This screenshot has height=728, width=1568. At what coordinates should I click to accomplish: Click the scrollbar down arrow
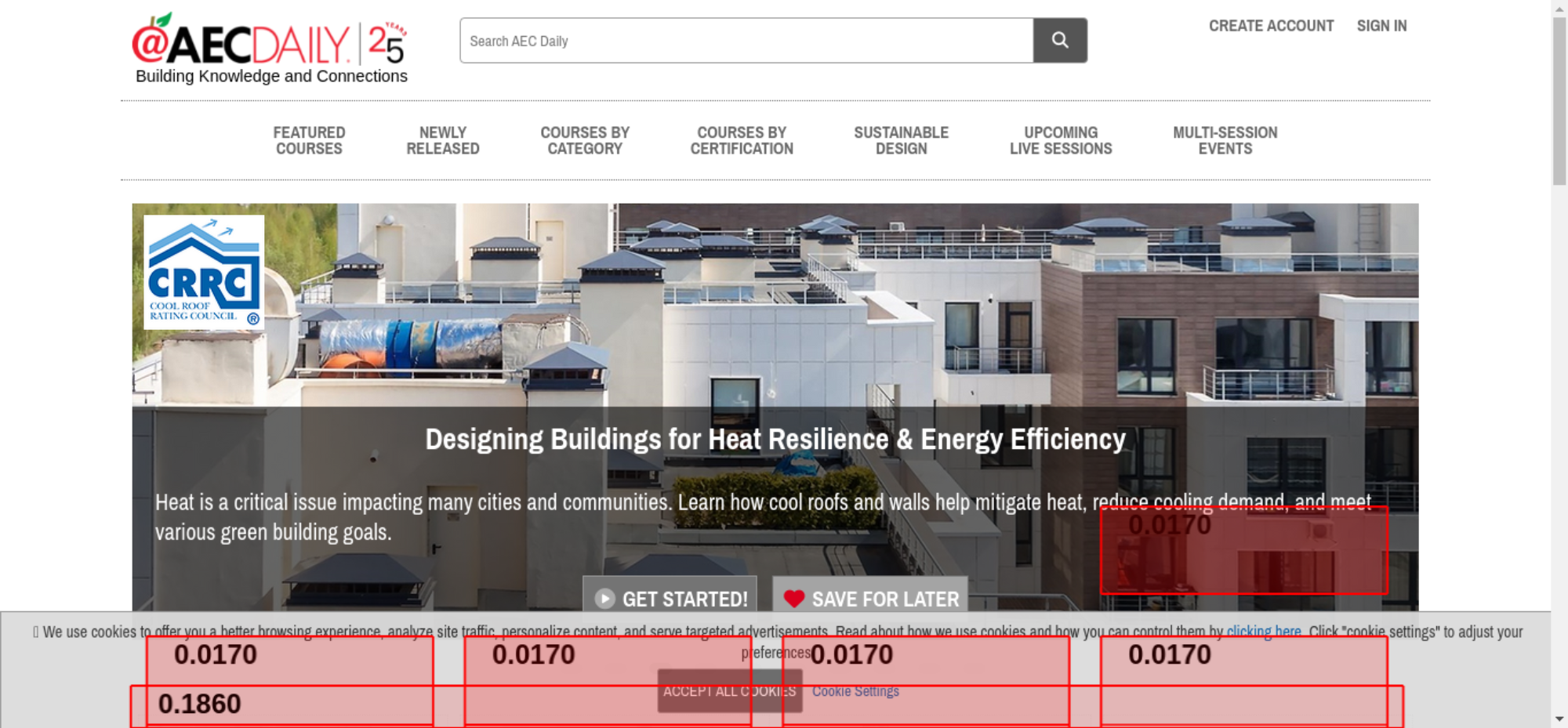coord(1559,719)
